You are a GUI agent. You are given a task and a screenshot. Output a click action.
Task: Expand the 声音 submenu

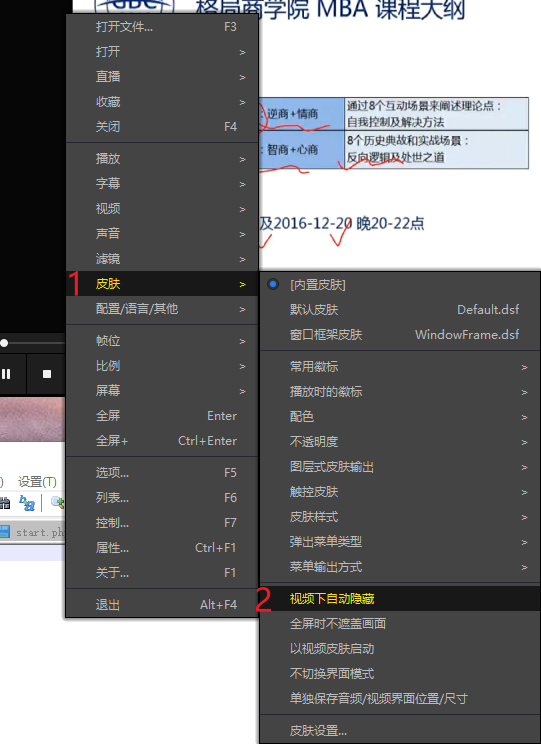click(162, 233)
